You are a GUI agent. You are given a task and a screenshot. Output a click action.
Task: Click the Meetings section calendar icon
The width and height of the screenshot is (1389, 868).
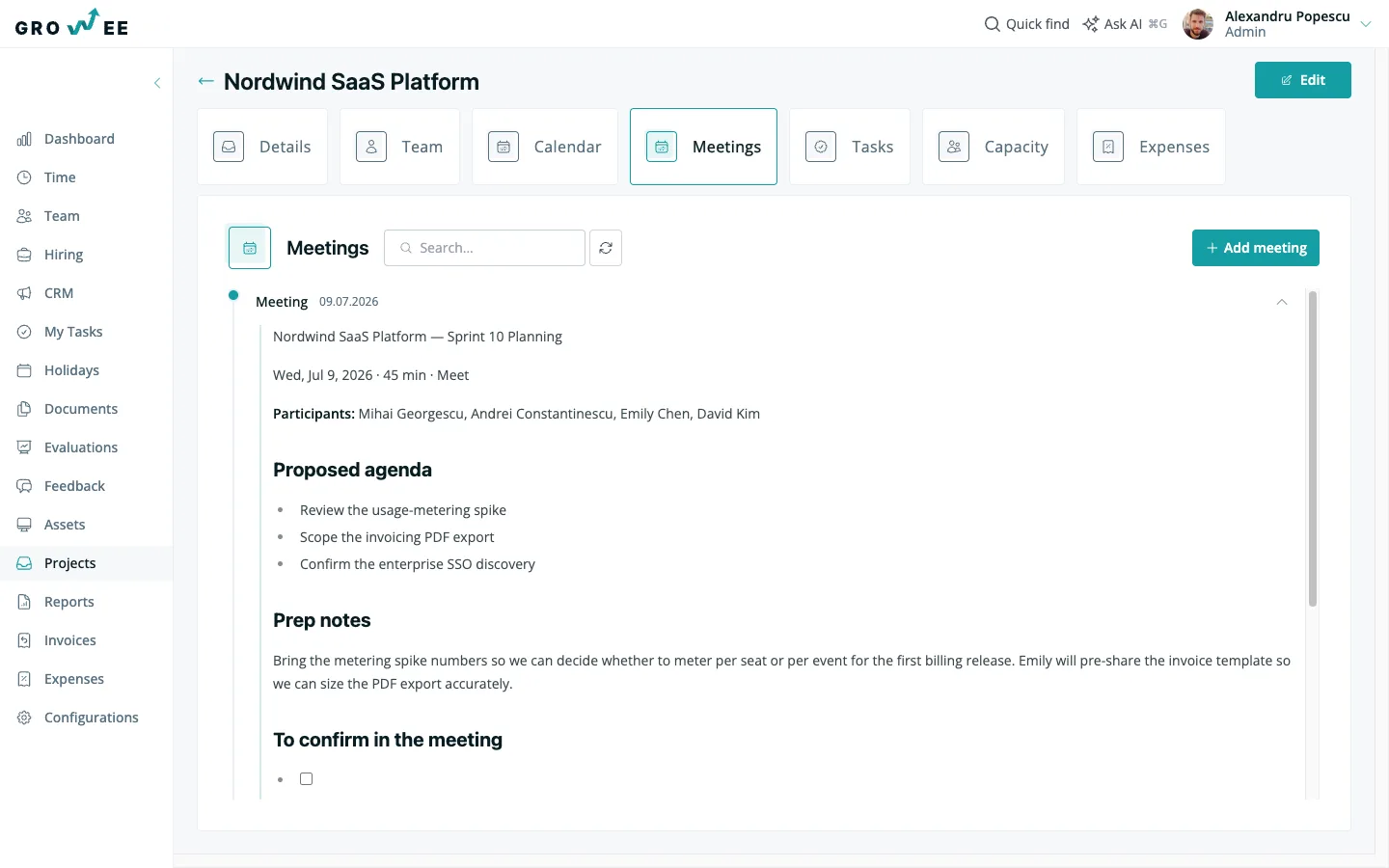250,248
